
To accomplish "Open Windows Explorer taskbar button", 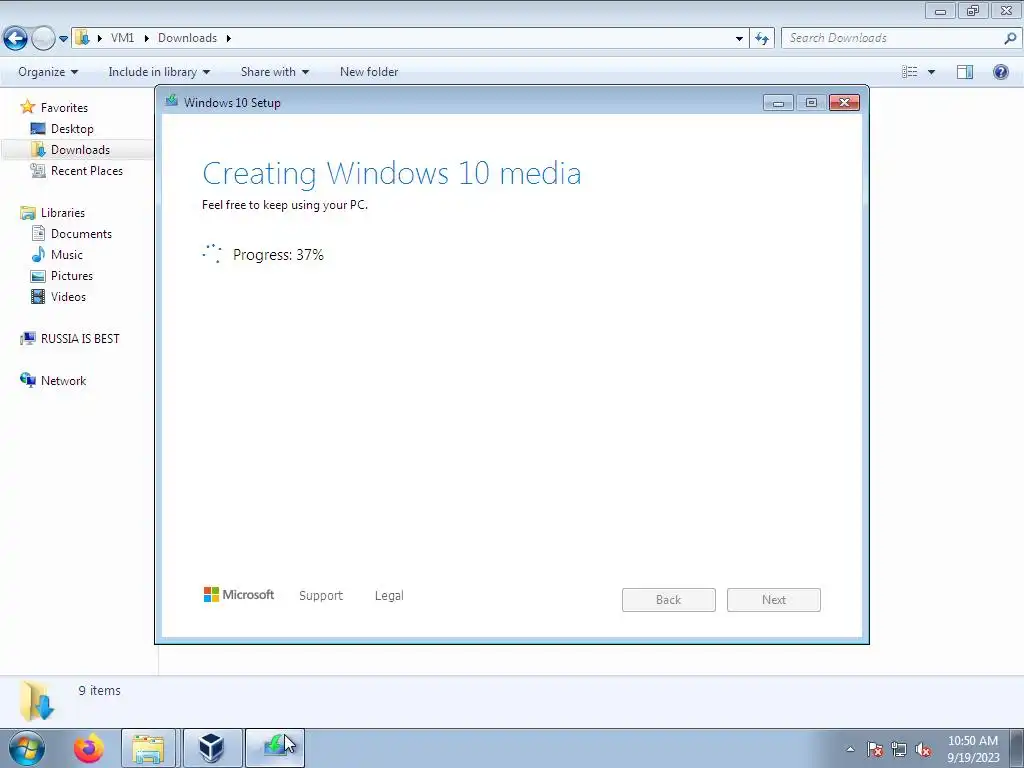I will coord(148,748).
